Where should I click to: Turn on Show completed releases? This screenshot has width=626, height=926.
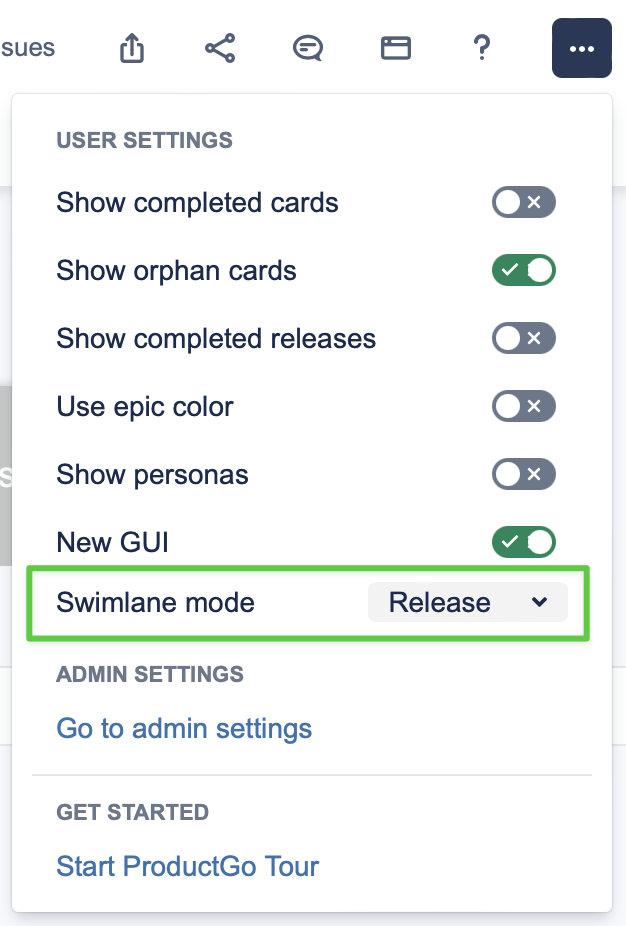(x=523, y=339)
